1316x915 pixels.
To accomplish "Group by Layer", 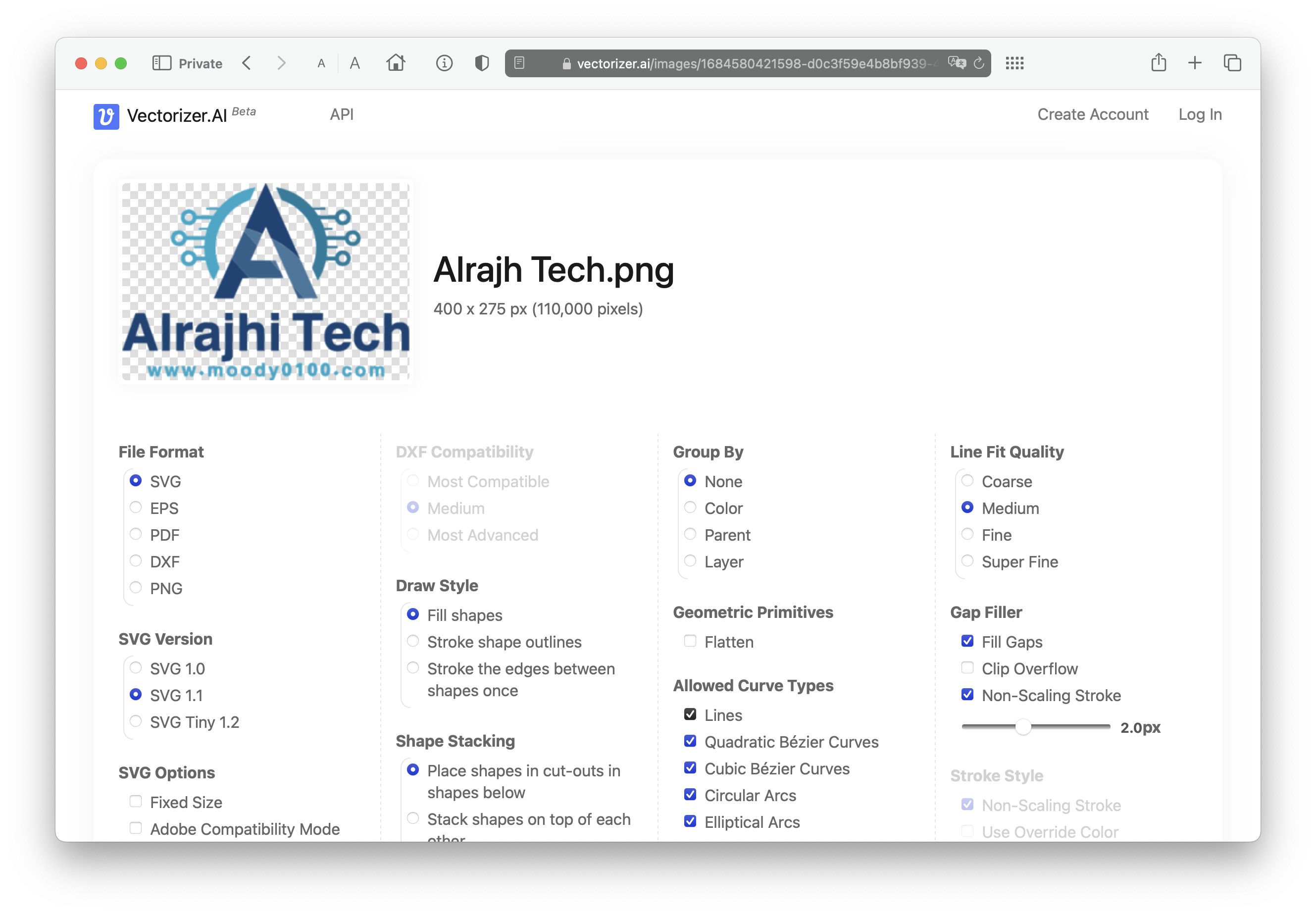I will [x=690, y=560].
